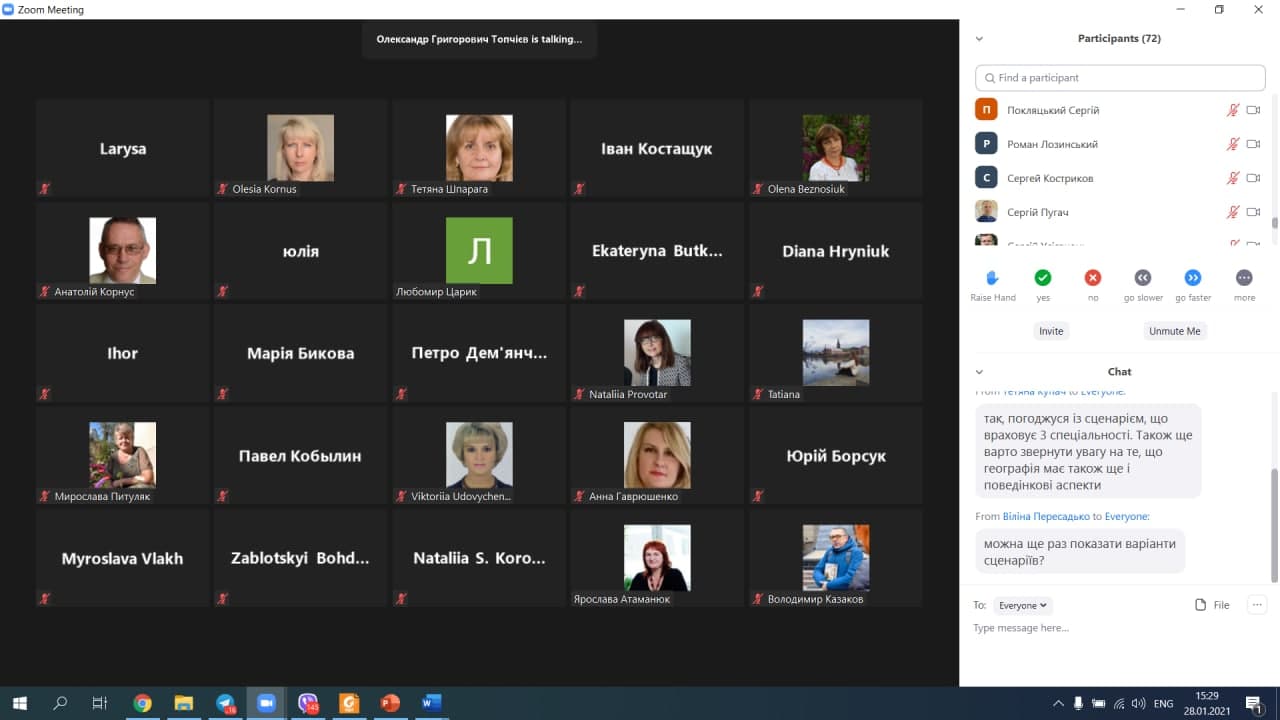
Task: Select Viktoriia Udovychenko video tile
Action: (479, 455)
